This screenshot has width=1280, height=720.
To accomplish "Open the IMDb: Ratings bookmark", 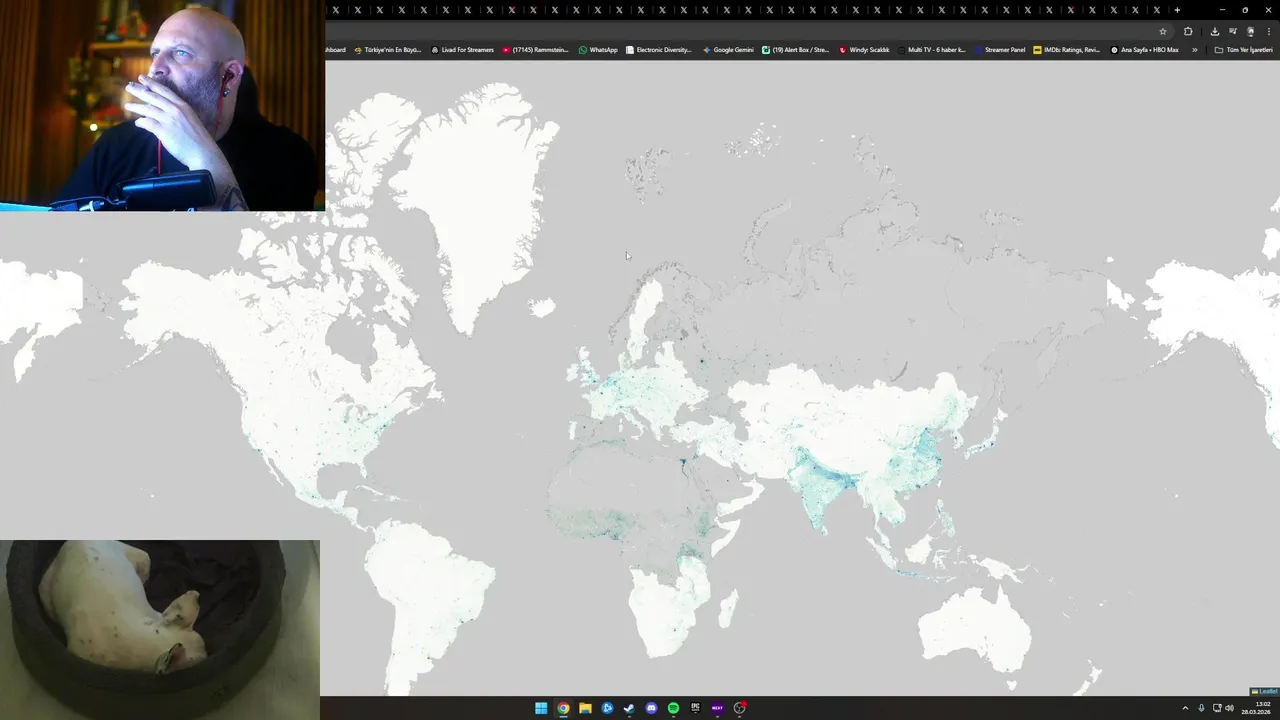I will [x=1067, y=50].
